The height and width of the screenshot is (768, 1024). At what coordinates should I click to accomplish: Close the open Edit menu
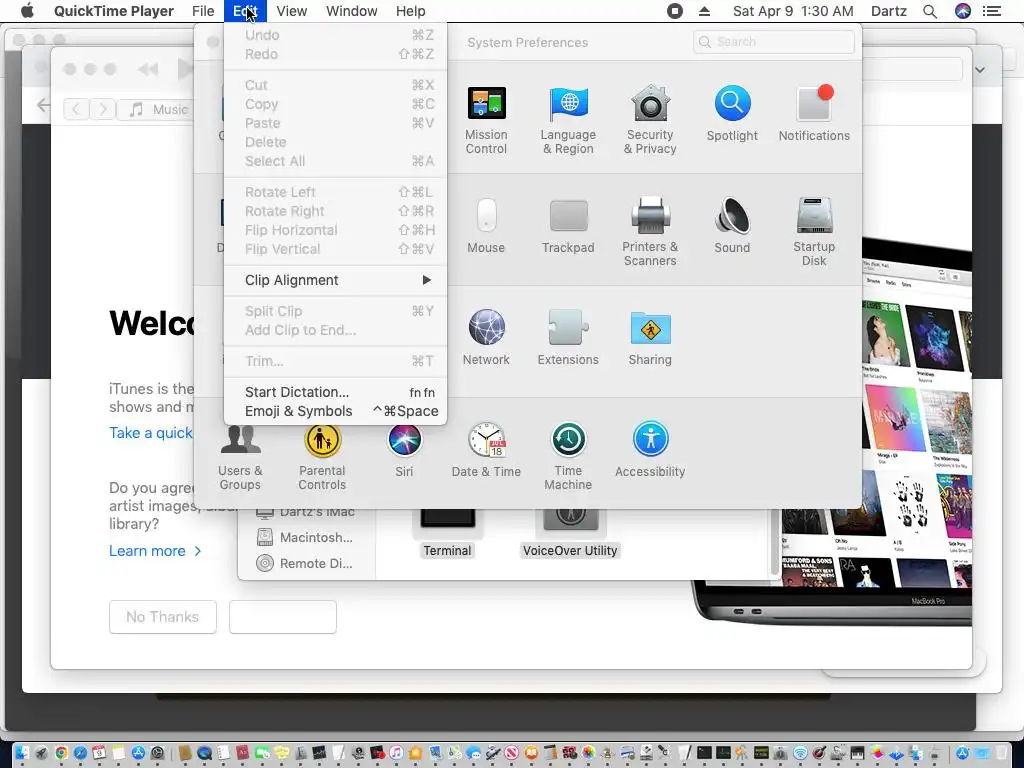[x=245, y=11]
